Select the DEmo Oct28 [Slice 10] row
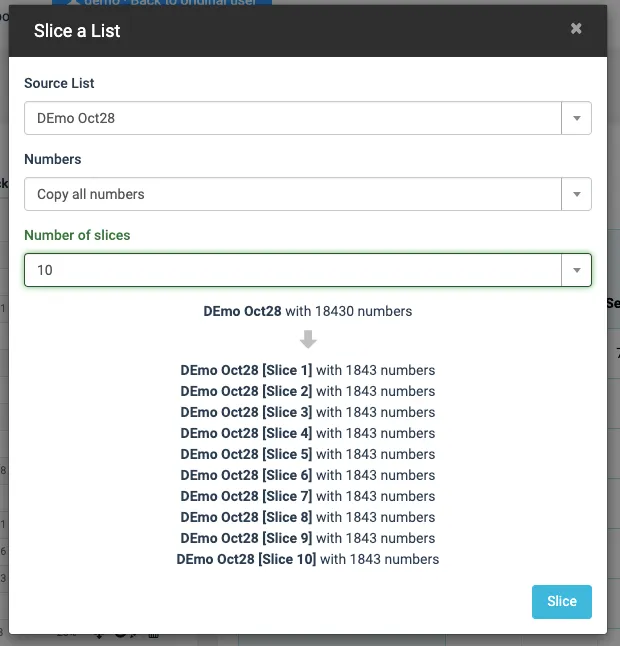 click(308, 559)
